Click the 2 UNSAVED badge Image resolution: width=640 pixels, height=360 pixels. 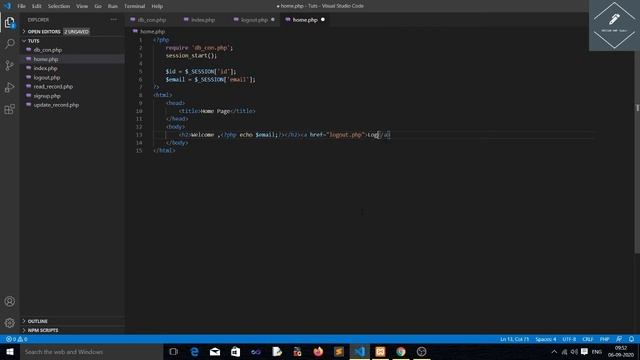76,31
